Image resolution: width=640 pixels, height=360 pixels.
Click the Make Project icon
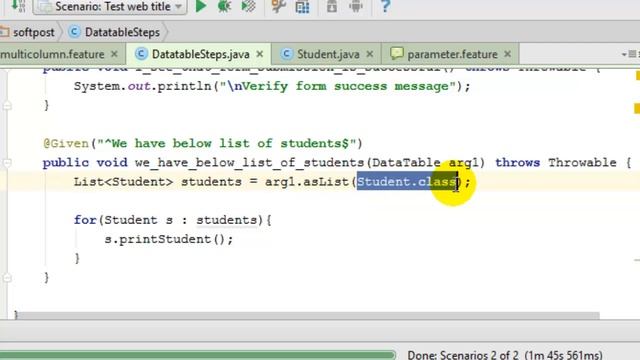[x=18, y=6]
